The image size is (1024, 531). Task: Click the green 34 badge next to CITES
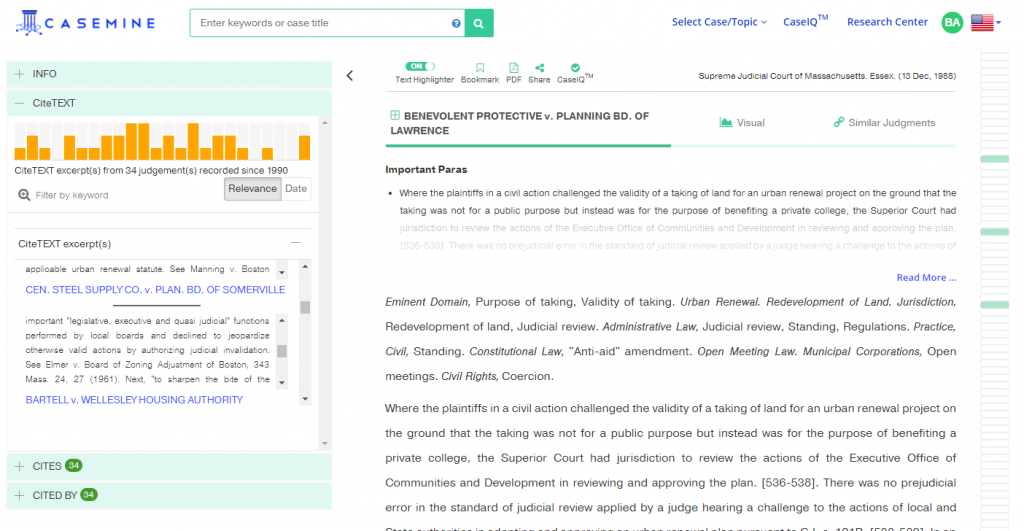73,466
